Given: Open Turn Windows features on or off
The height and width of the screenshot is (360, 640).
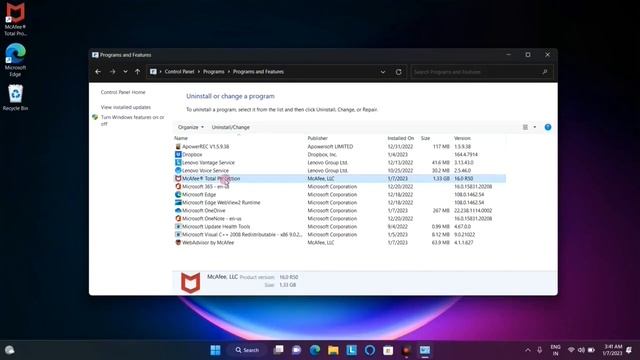Looking at the screenshot, I should point(132,120).
